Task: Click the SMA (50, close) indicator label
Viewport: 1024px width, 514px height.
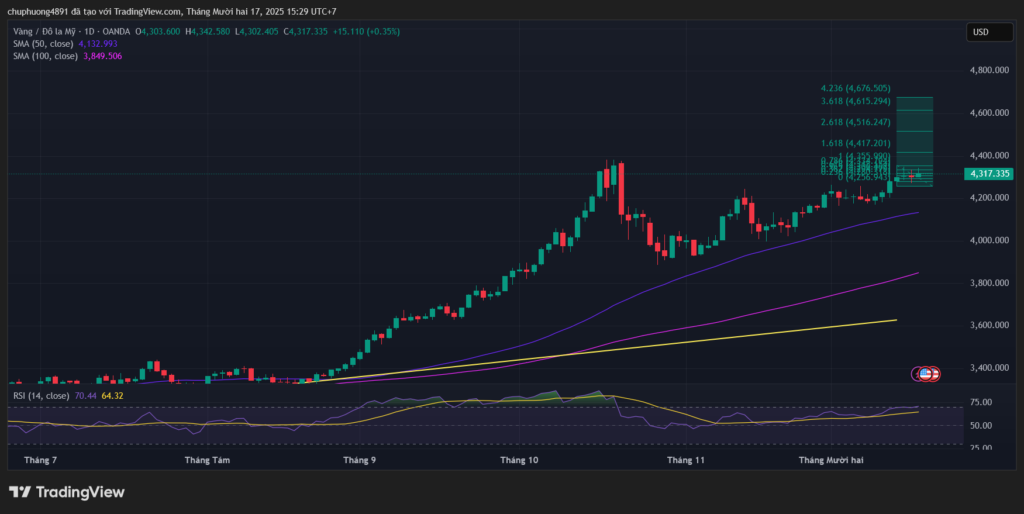Action: 45,44
